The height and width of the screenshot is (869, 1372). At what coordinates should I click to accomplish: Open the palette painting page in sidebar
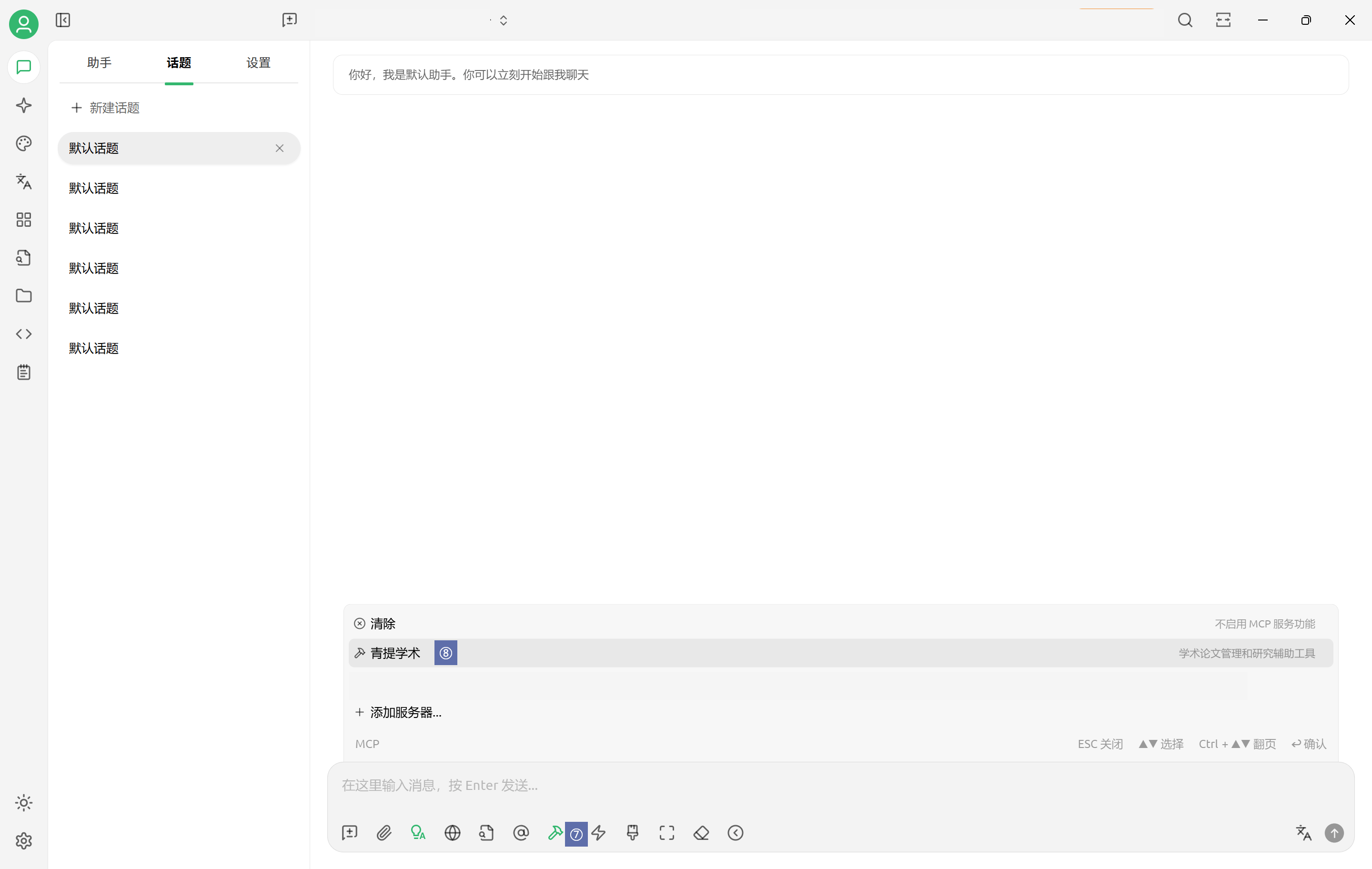(23, 143)
